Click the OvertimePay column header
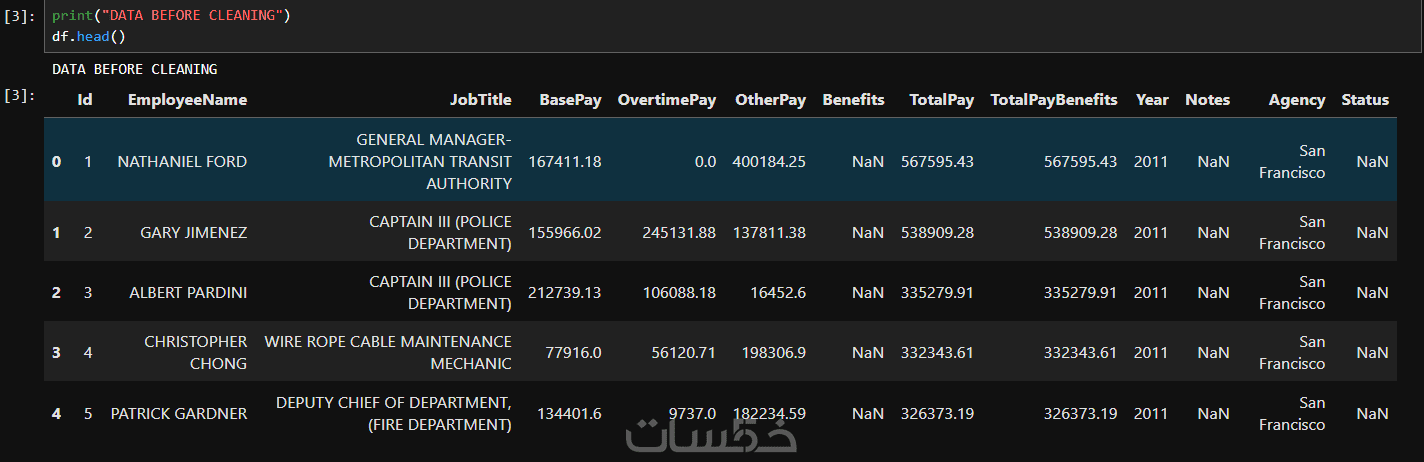Image resolution: width=1424 pixels, height=462 pixels. click(667, 100)
